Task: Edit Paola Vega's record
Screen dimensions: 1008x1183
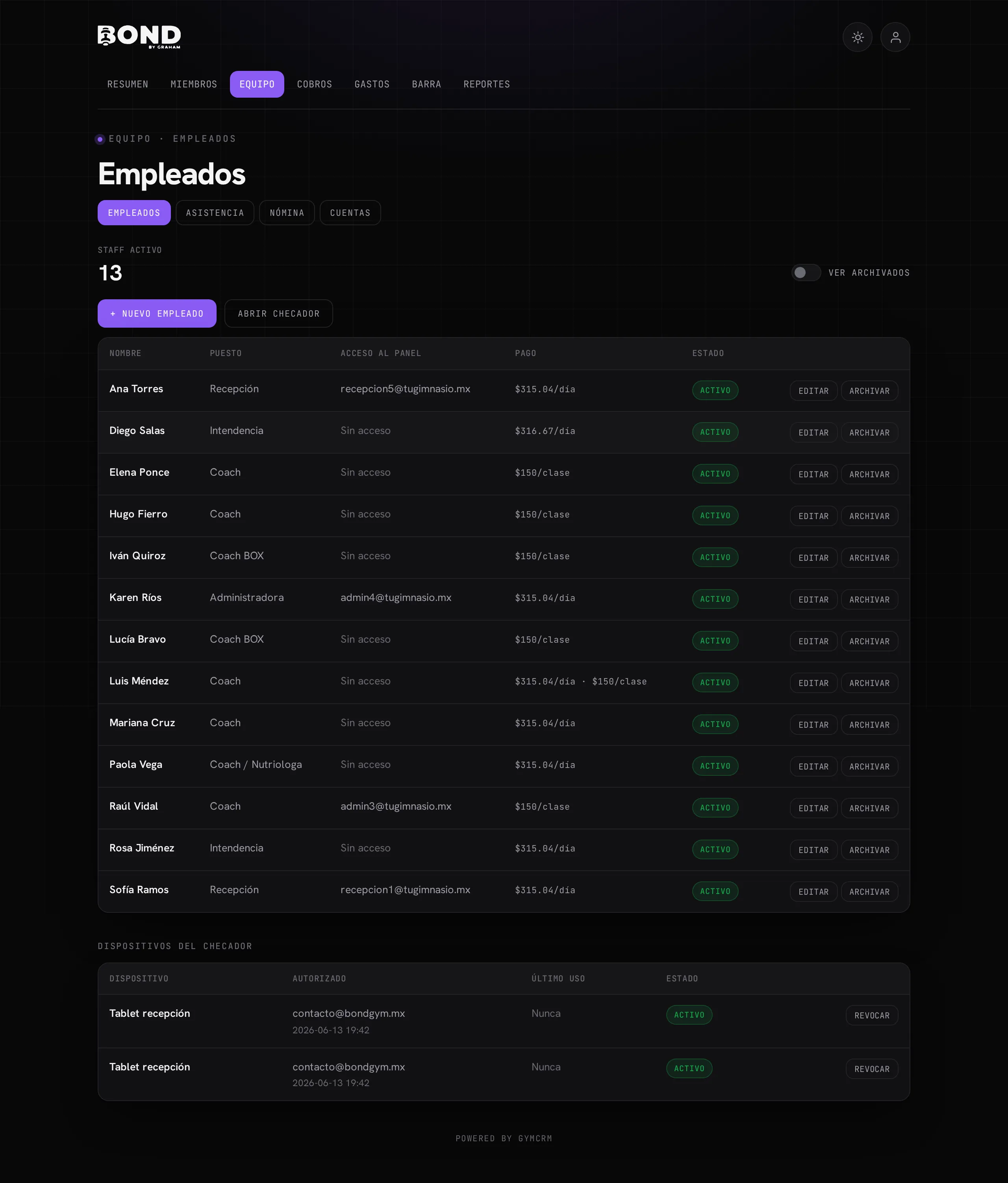Action: tap(813, 766)
